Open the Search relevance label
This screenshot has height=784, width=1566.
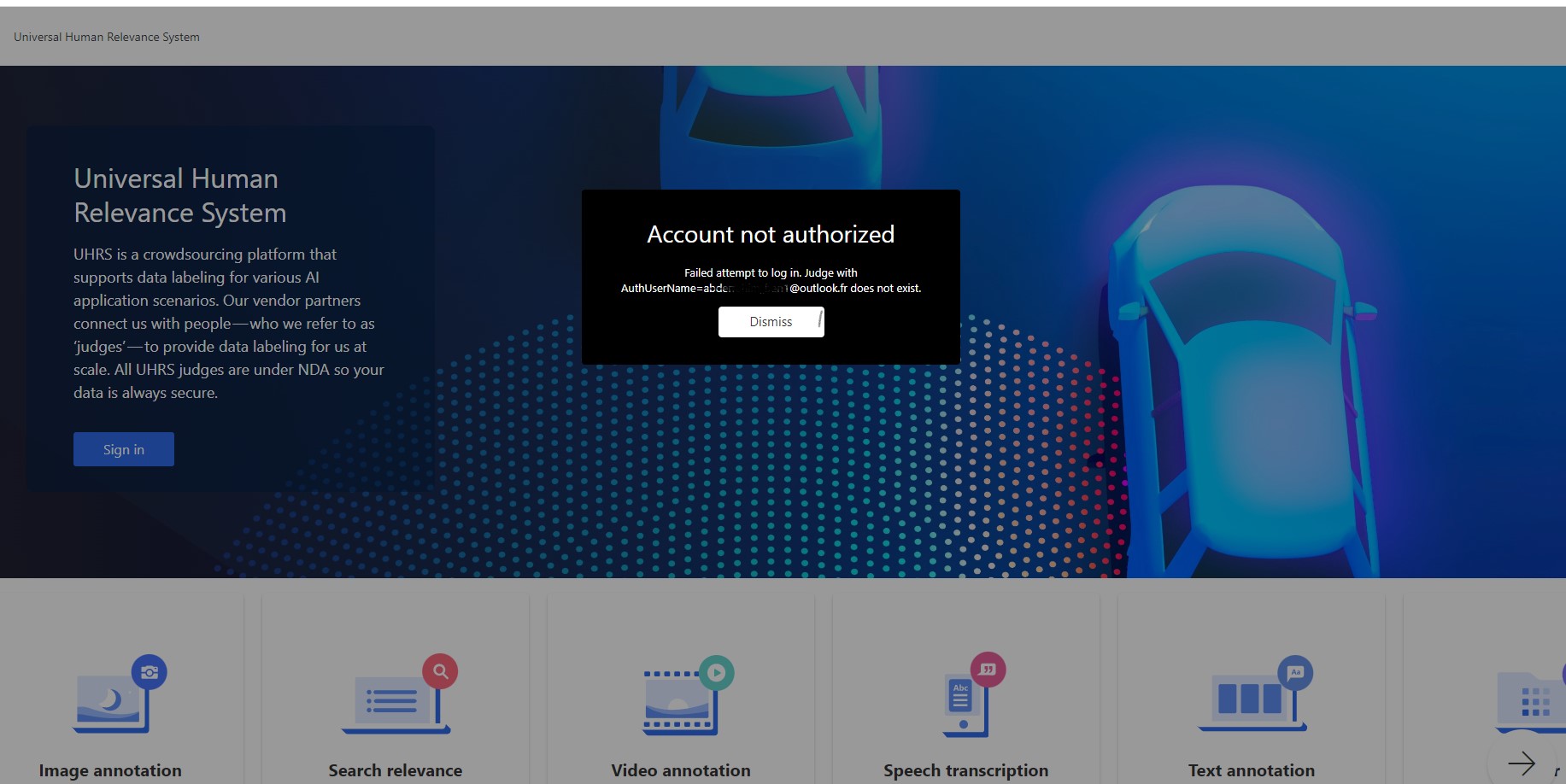pyautogui.click(x=396, y=770)
